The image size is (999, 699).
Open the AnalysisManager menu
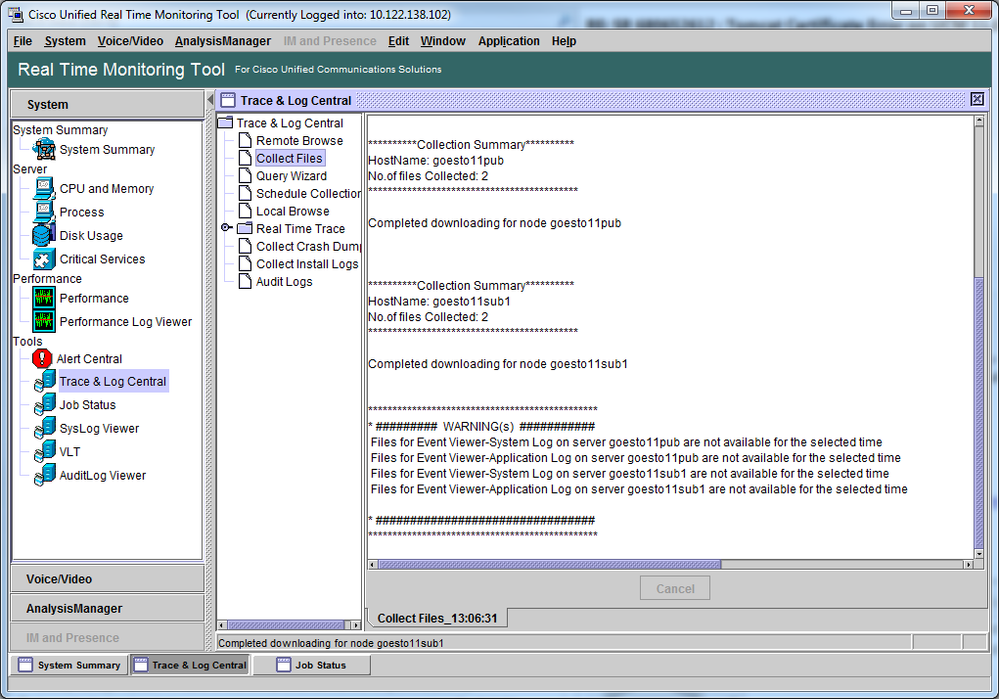(x=223, y=41)
